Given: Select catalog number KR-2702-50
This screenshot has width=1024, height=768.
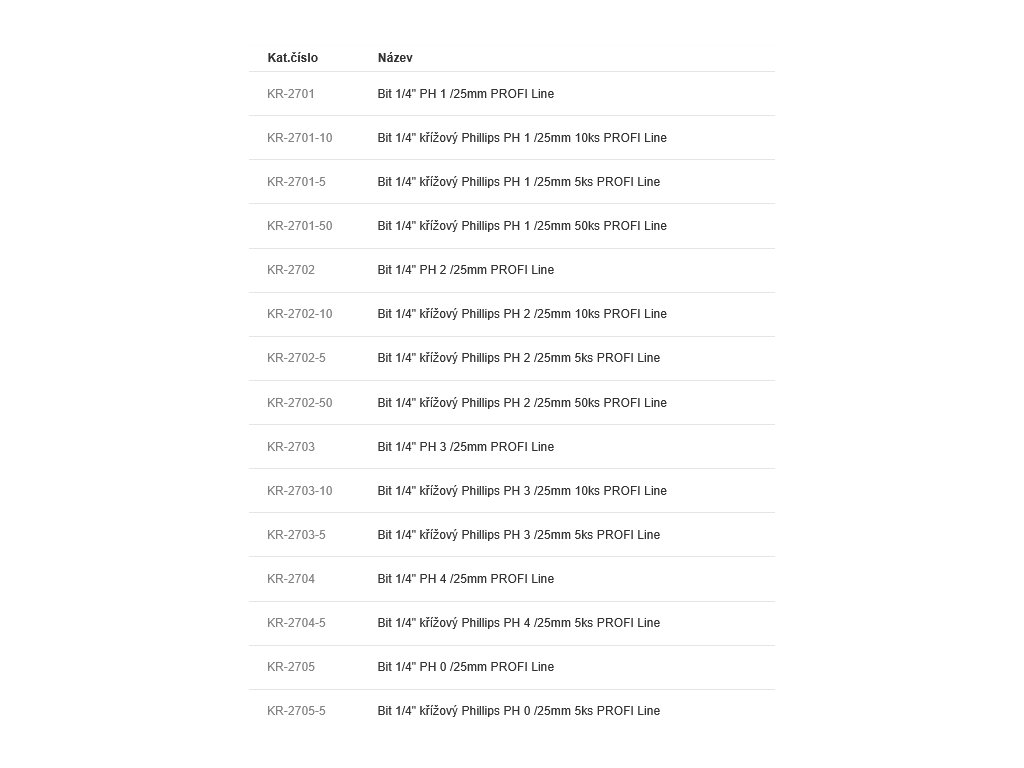Looking at the screenshot, I should click(300, 403).
